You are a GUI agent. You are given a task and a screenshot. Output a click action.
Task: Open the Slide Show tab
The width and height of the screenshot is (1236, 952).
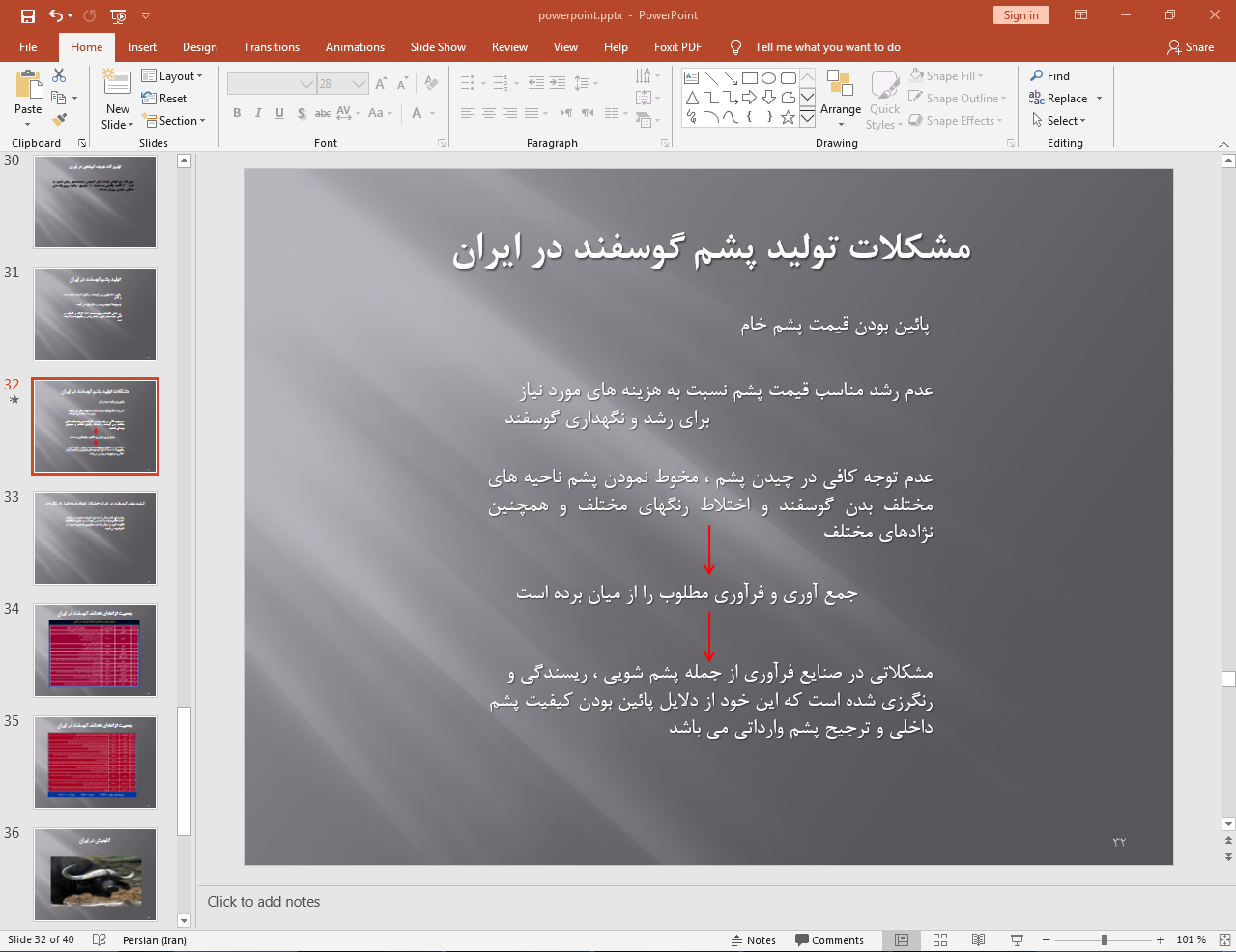438,47
